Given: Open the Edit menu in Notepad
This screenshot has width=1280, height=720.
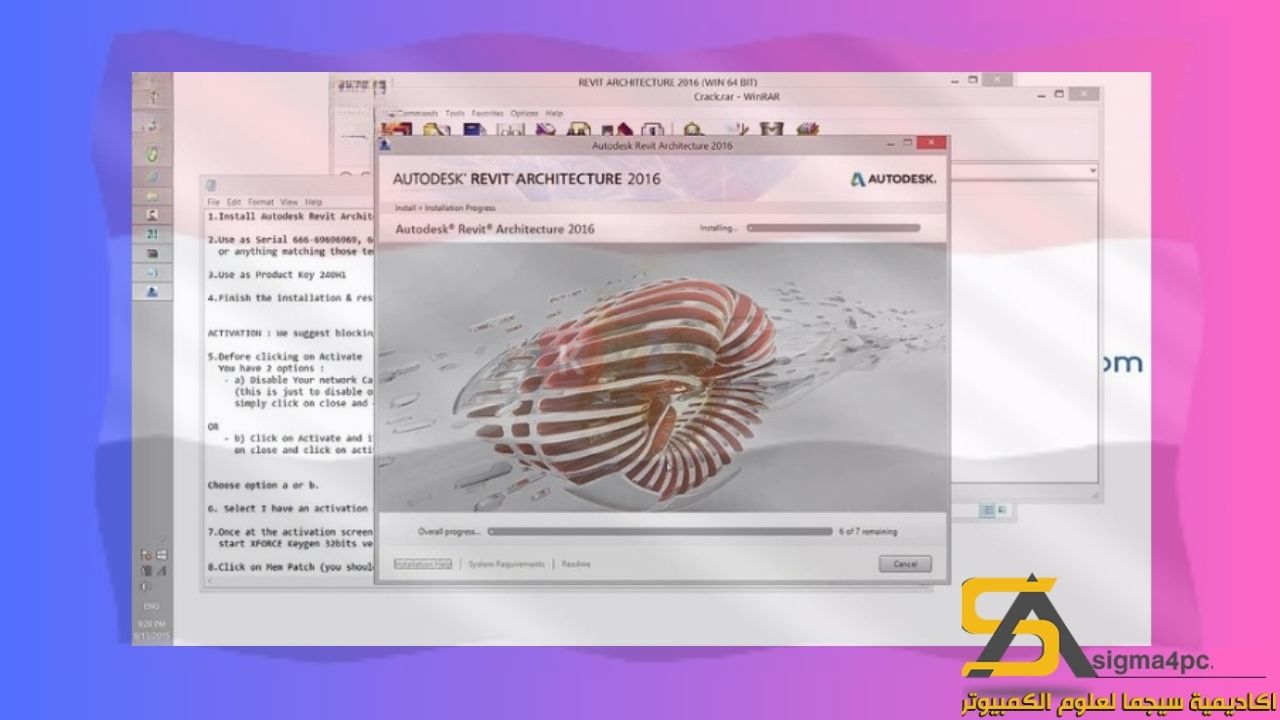Looking at the screenshot, I should [234, 202].
